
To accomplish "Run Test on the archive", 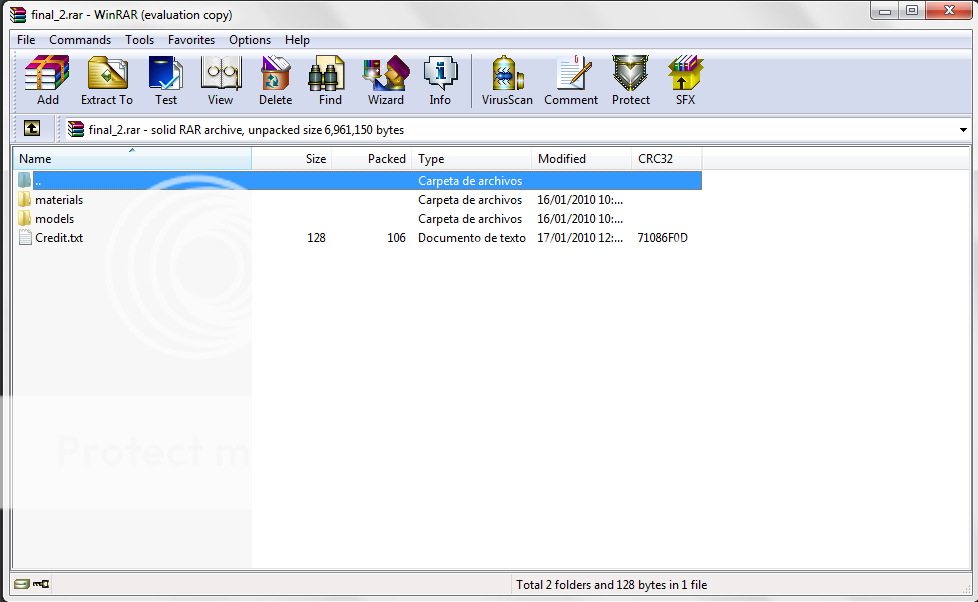I will click(x=165, y=80).
